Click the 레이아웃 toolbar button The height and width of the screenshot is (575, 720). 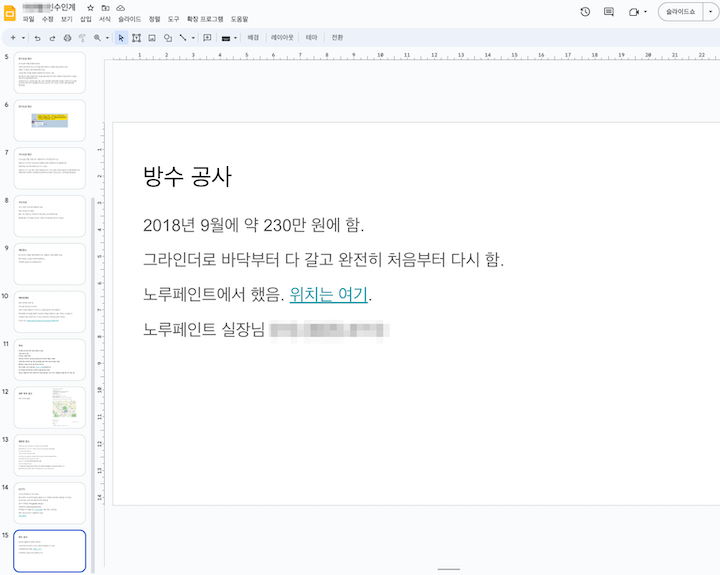pyautogui.click(x=282, y=38)
